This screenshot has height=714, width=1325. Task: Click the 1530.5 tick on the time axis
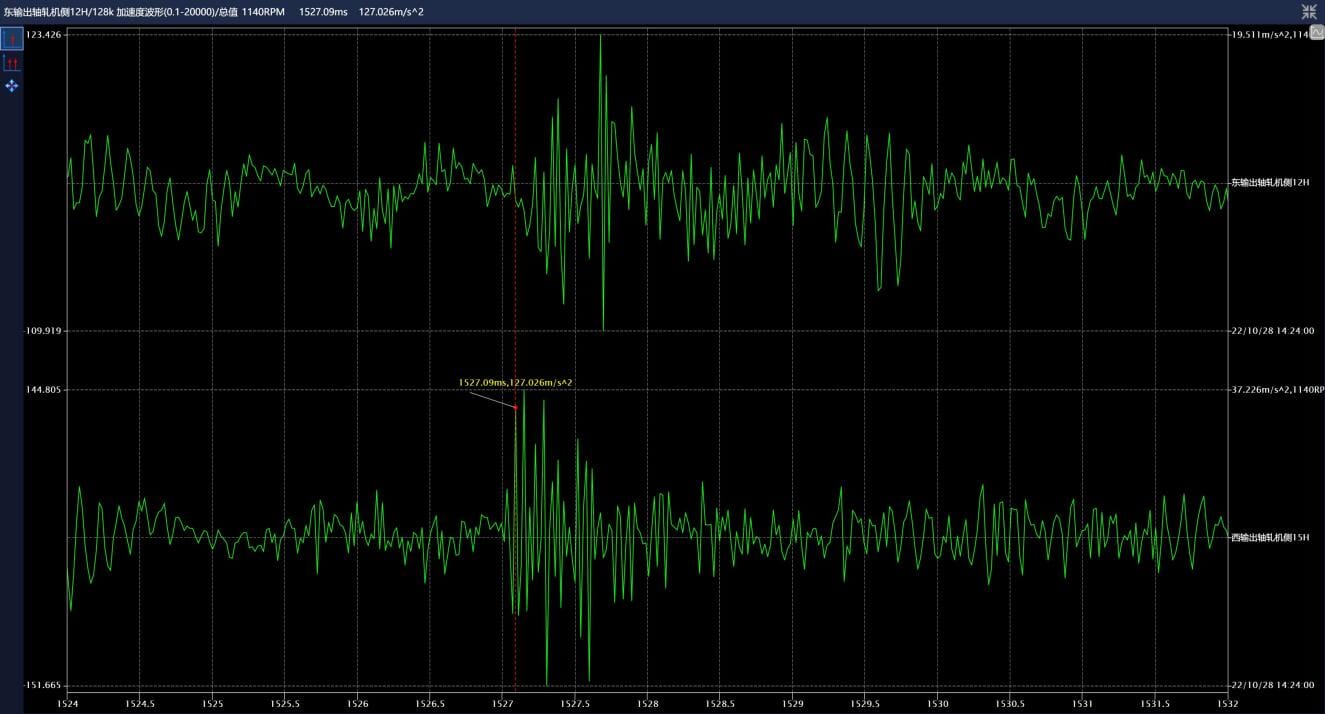click(1010, 703)
